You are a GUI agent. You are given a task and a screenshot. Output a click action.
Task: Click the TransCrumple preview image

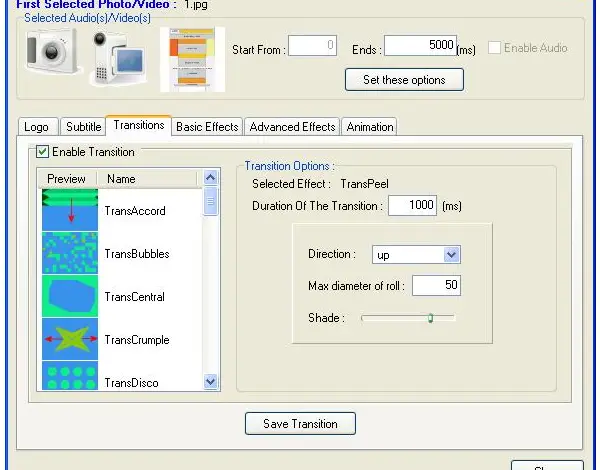tap(70, 339)
